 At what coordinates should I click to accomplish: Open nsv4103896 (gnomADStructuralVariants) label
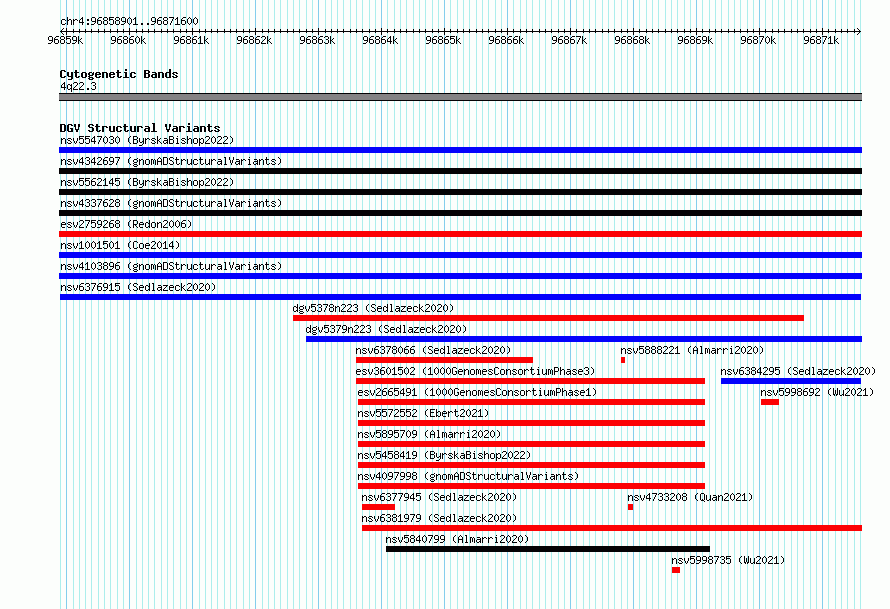coord(171,266)
